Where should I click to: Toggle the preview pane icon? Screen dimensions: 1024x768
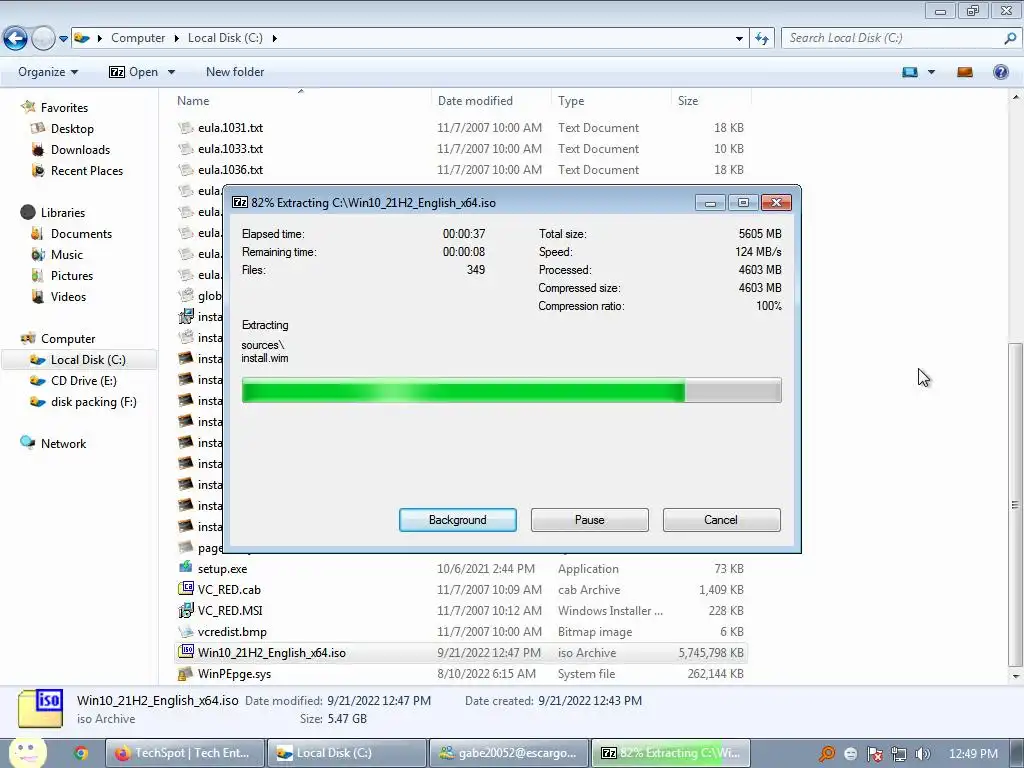click(965, 72)
